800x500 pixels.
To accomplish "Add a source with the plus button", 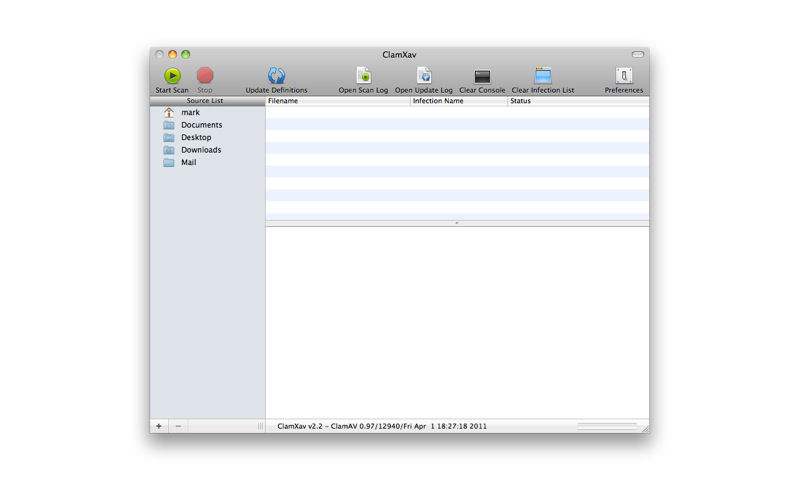I will pos(159,426).
